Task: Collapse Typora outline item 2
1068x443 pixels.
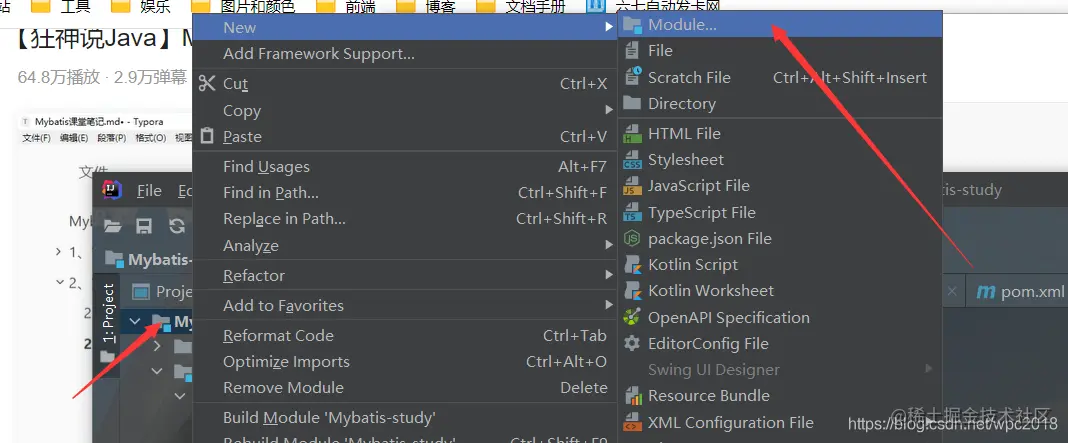Action: pos(59,281)
